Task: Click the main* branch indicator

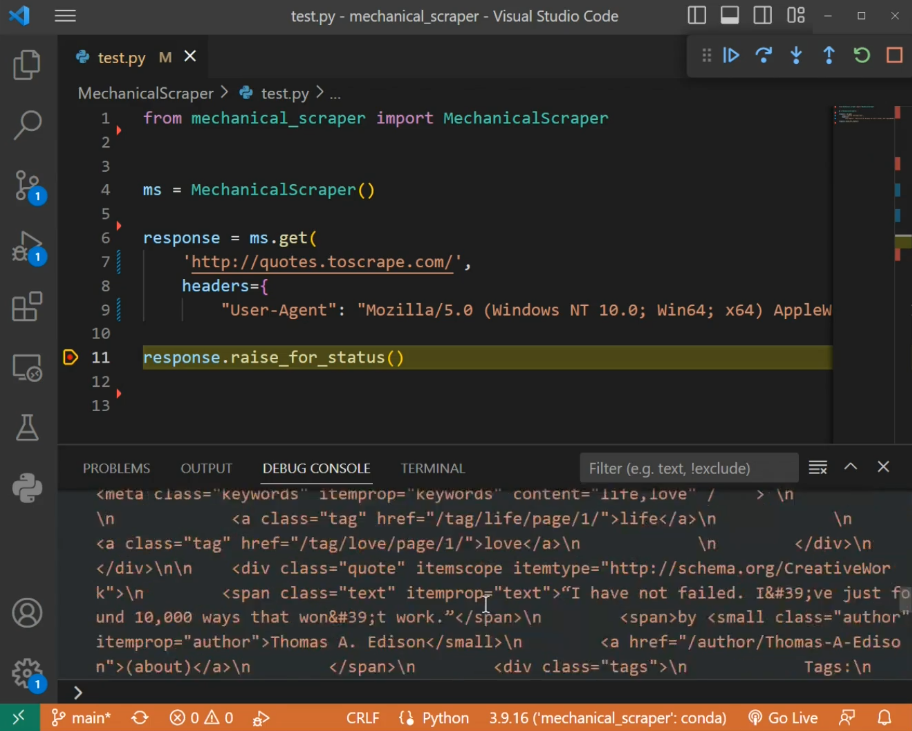Action: click(x=81, y=718)
